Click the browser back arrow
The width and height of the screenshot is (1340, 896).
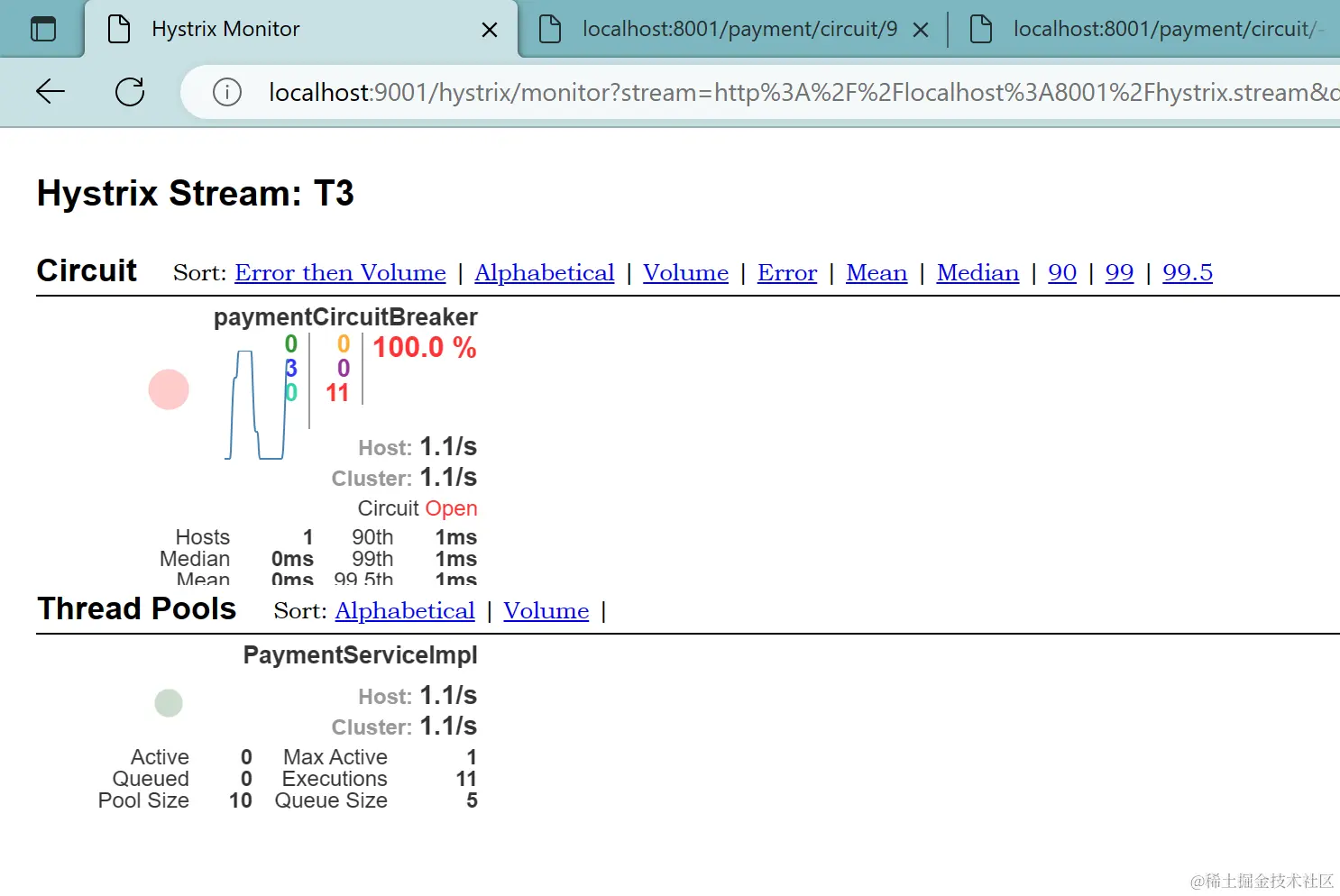[x=50, y=91]
